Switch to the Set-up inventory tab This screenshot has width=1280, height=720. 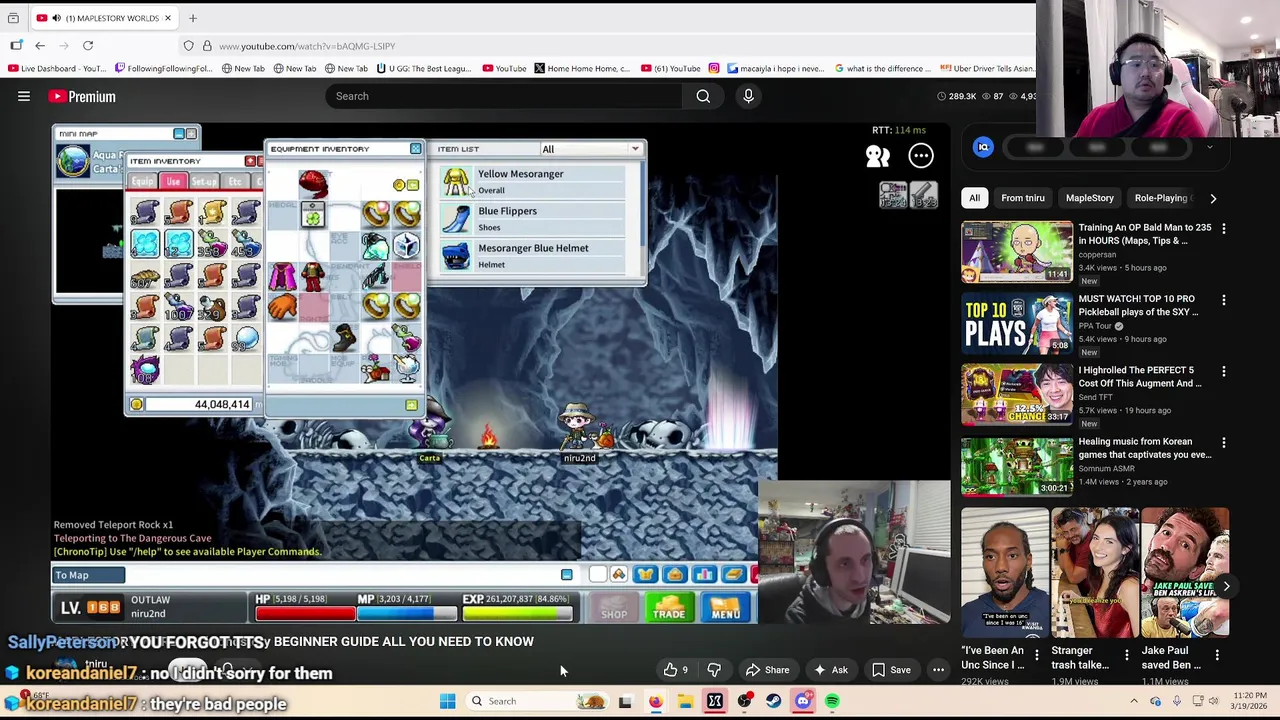pyautogui.click(x=204, y=181)
